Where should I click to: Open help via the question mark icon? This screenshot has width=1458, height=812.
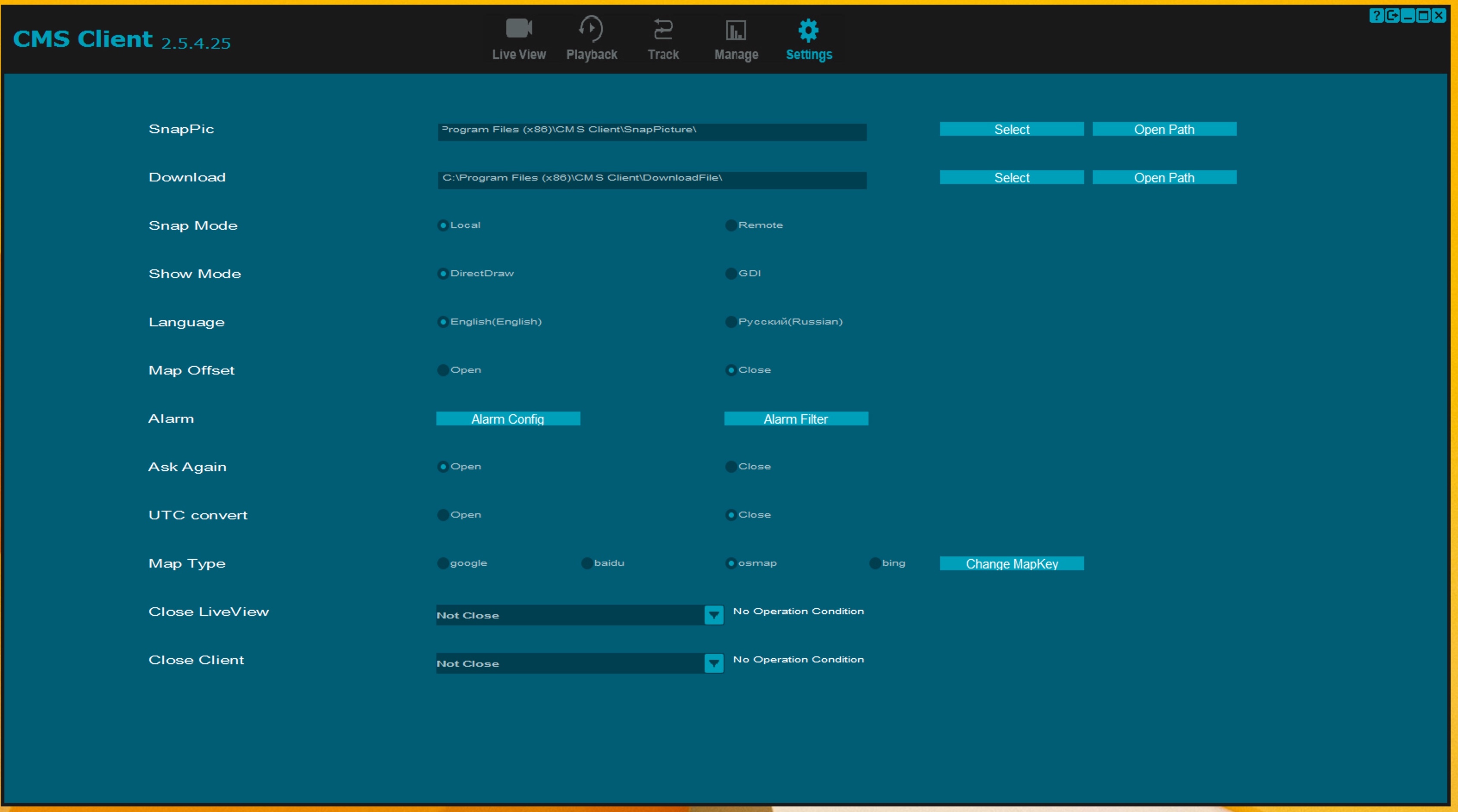click(x=1376, y=16)
